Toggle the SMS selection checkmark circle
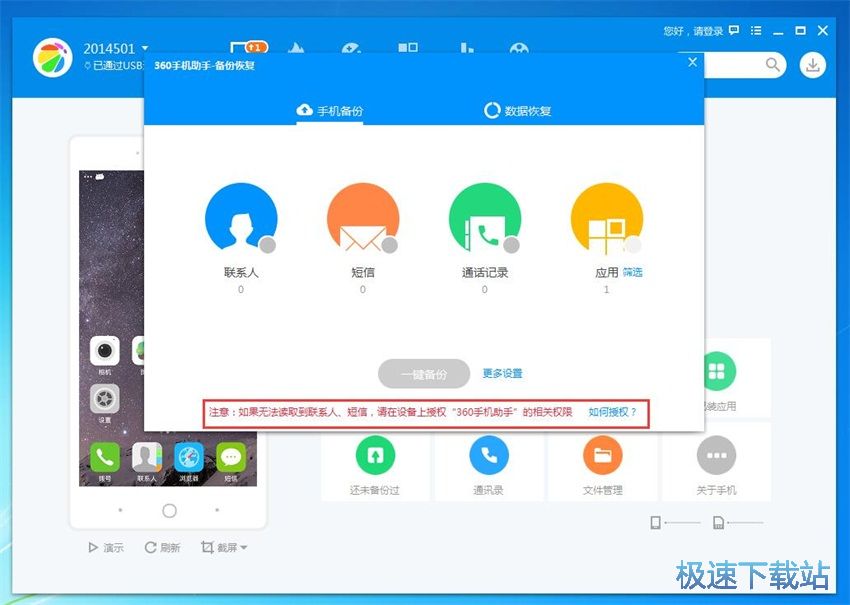 point(389,245)
